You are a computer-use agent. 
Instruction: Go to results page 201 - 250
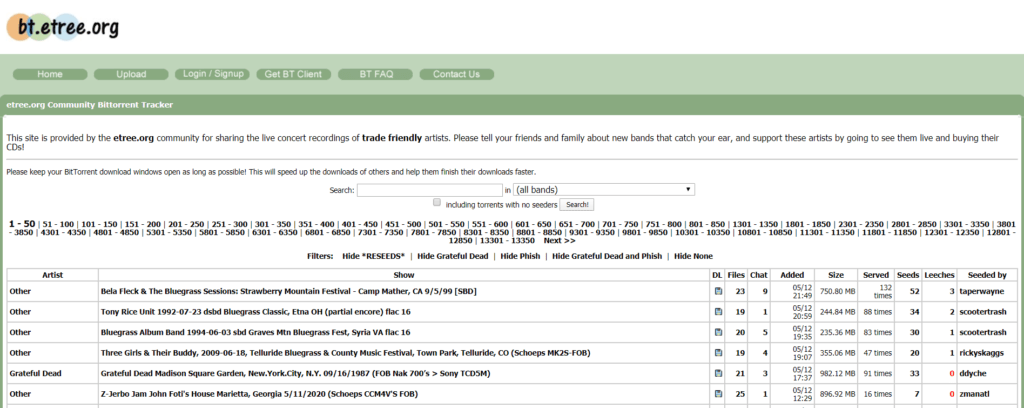pyautogui.click(x=184, y=224)
